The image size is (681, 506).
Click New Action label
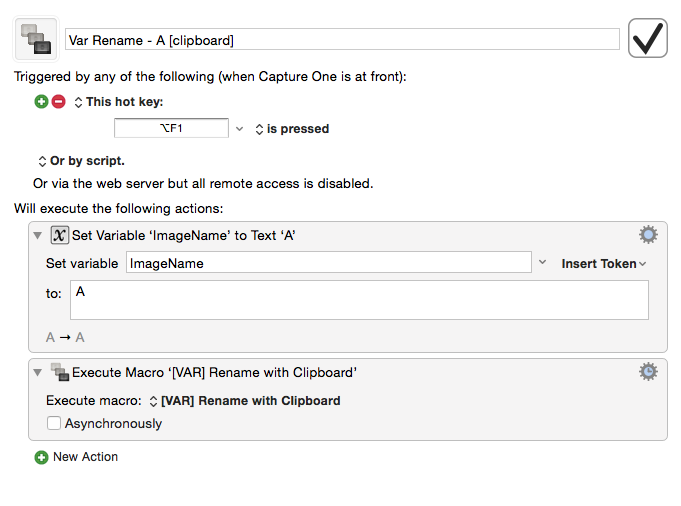(86, 457)
